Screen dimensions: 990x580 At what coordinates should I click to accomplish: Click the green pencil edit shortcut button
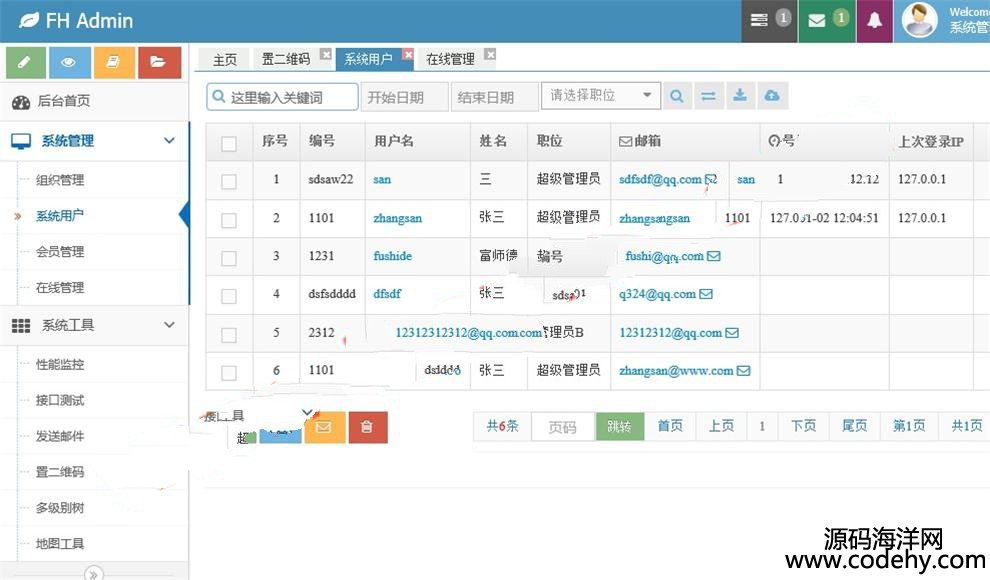click(x=25, y=62)
